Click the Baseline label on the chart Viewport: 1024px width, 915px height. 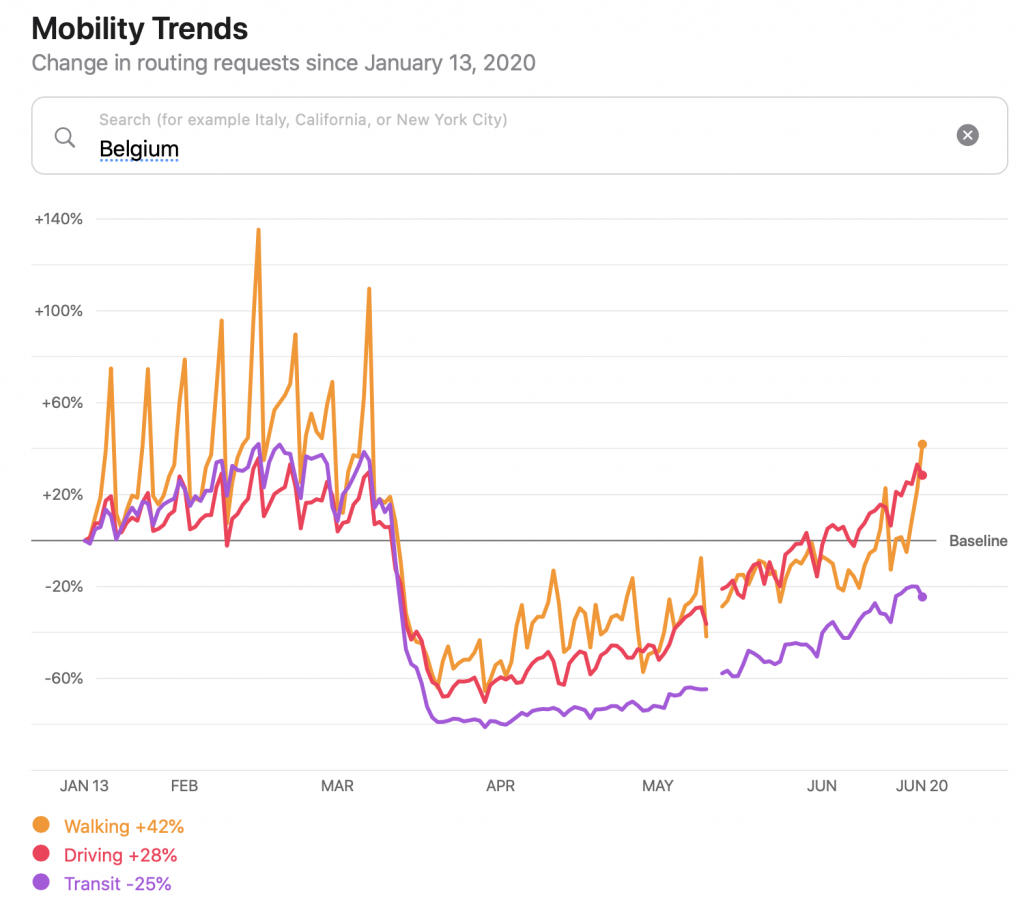(x=978, y=541)
